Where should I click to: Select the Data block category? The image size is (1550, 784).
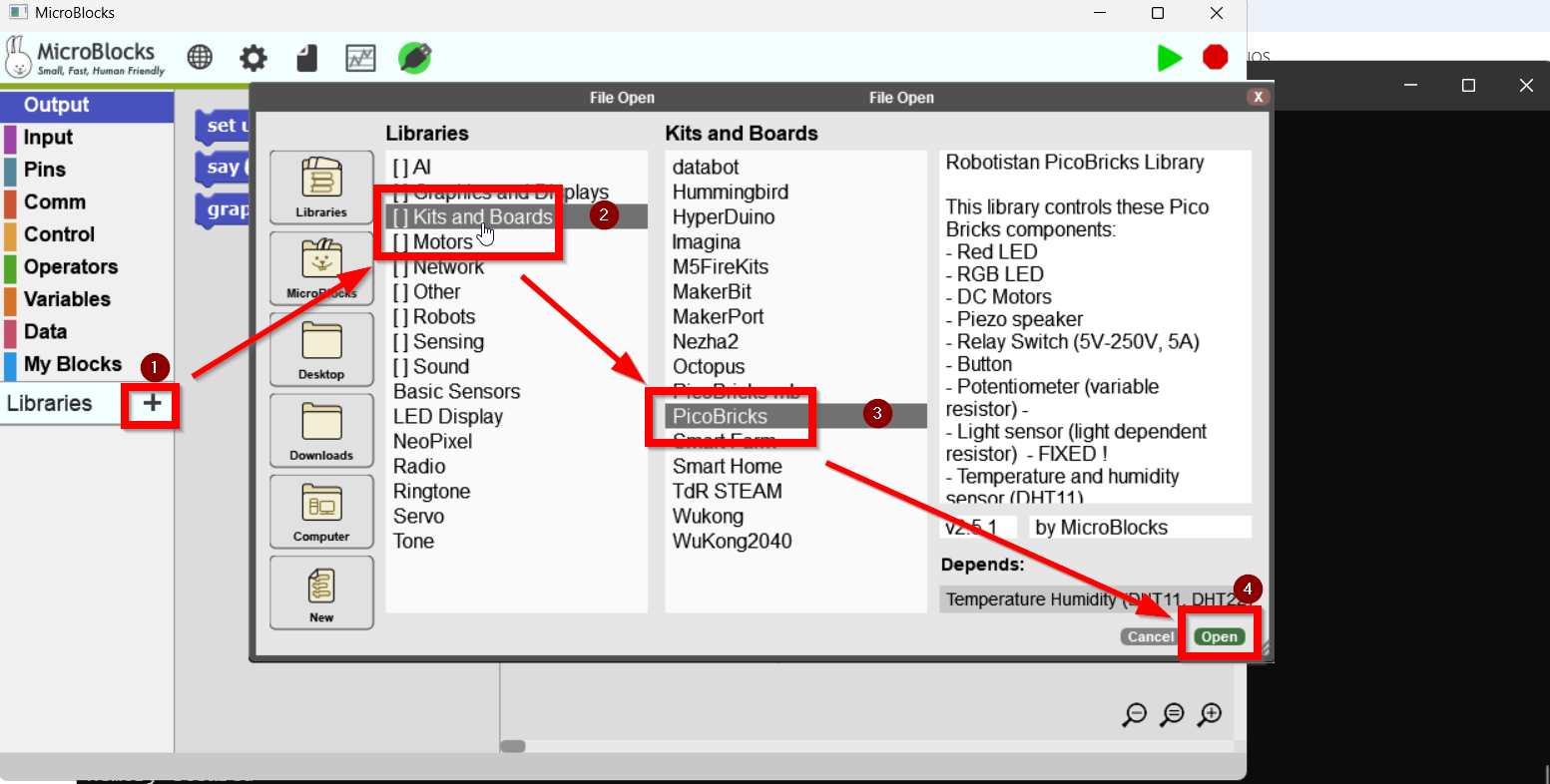coord(87,331)
